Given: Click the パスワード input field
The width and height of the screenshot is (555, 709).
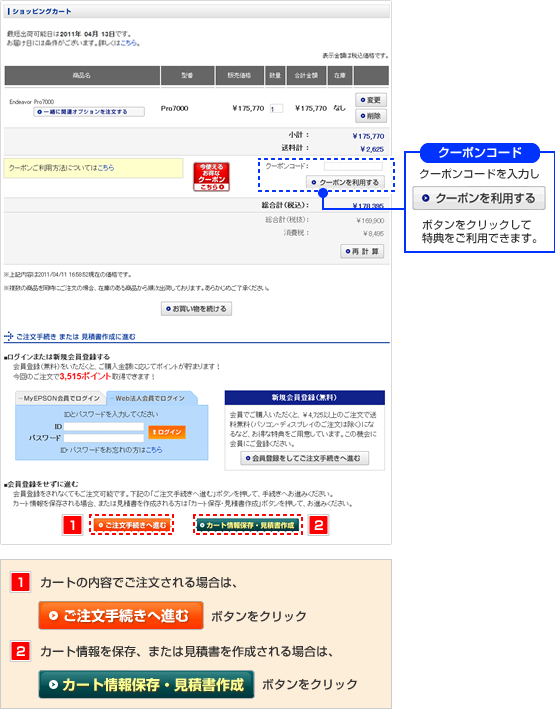Looking at the screenshot, I should tap(104, 438).
